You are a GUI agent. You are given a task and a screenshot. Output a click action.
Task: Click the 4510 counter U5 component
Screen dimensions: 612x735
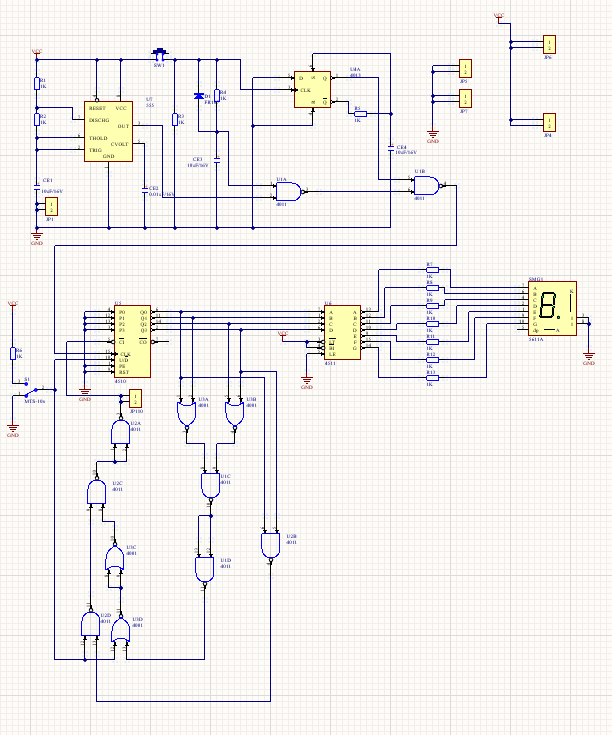[x=133, y=342]
